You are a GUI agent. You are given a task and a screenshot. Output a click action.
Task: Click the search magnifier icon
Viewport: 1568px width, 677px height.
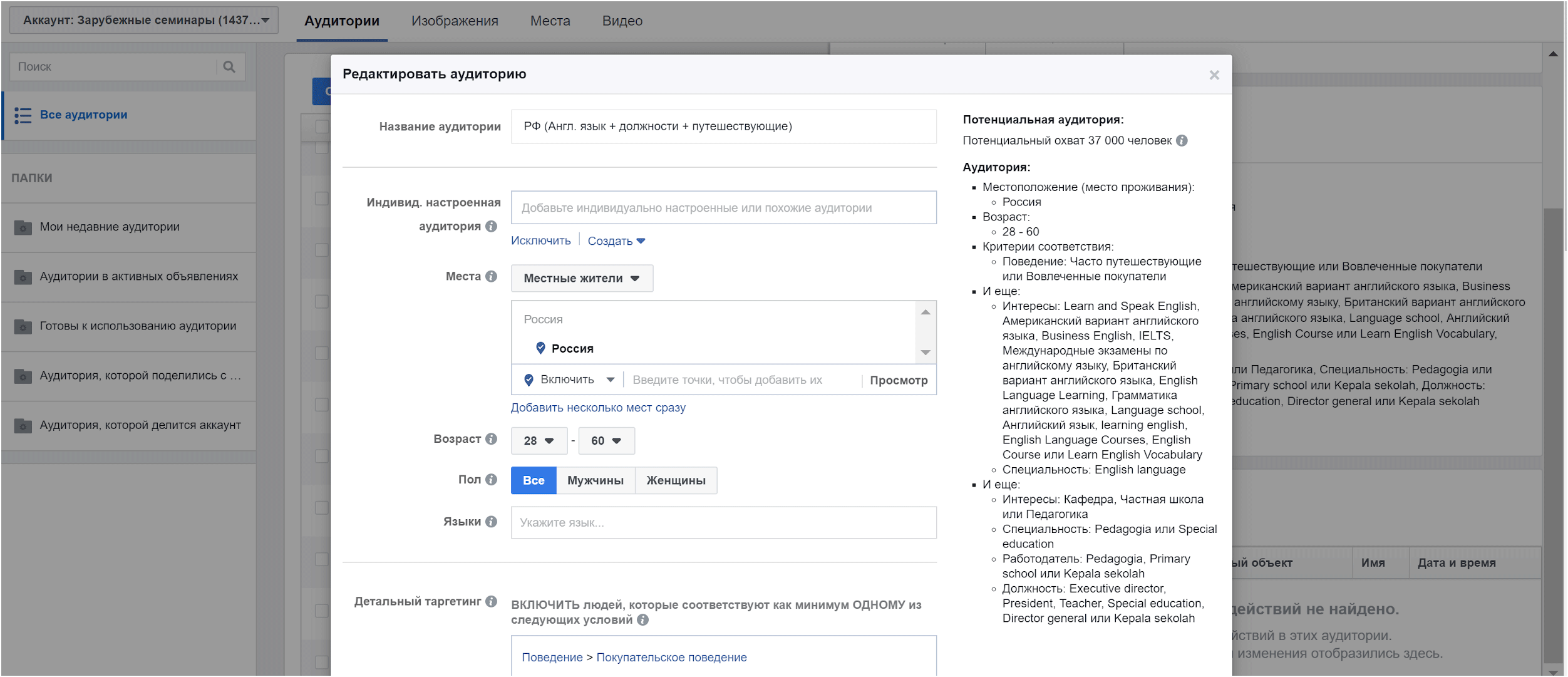point(229,66)
